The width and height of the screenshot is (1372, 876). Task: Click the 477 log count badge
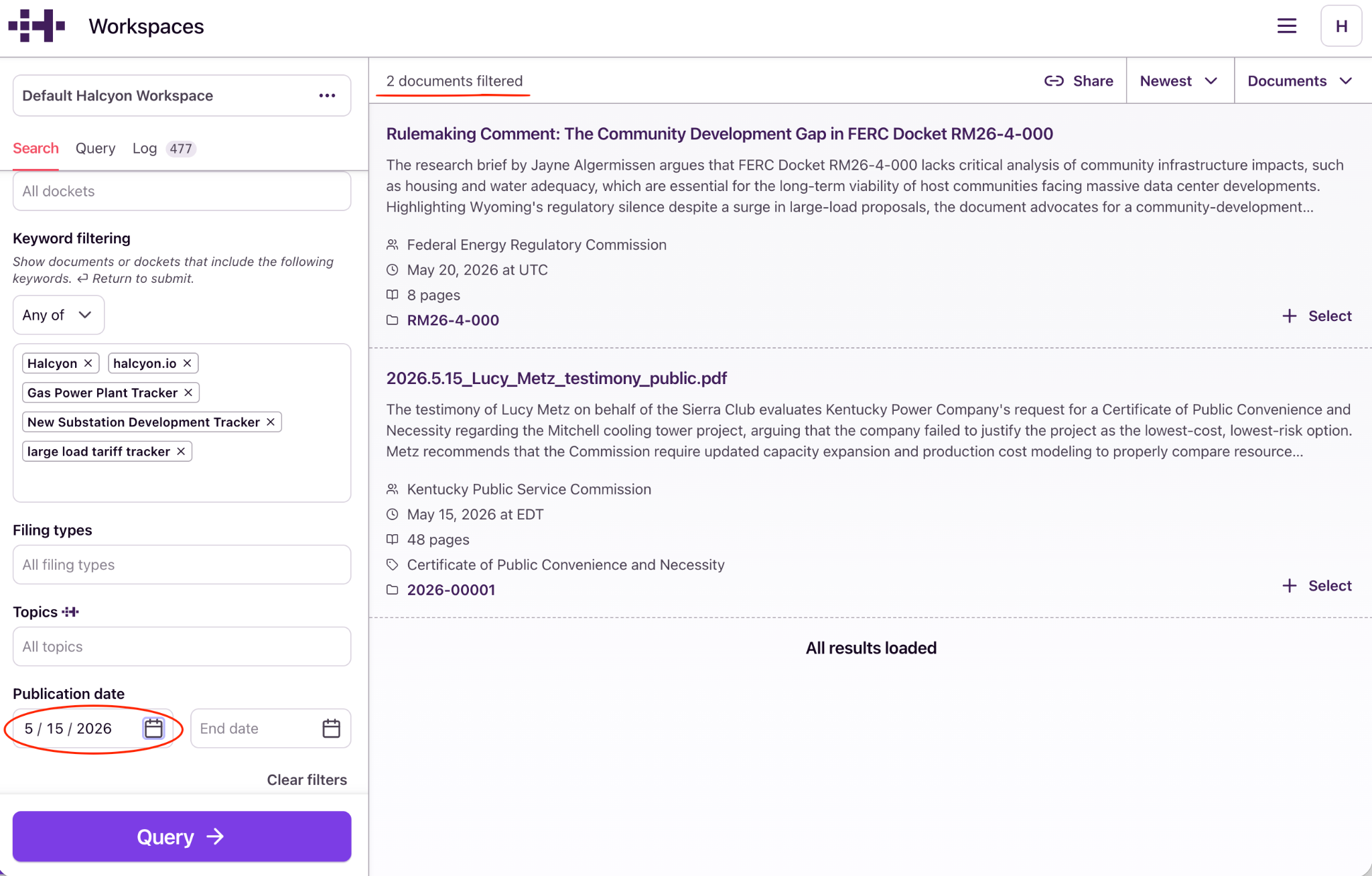pos(180,149)
